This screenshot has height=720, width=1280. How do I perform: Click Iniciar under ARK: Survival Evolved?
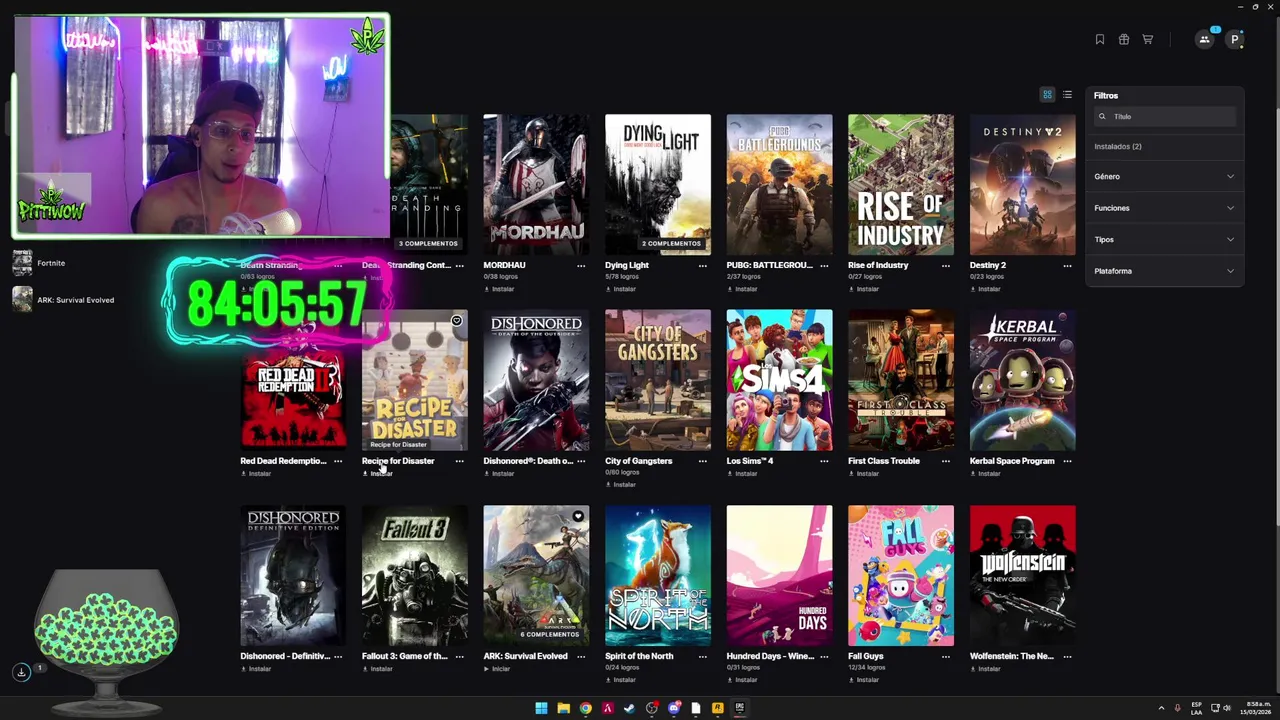[x=497, y=669]
